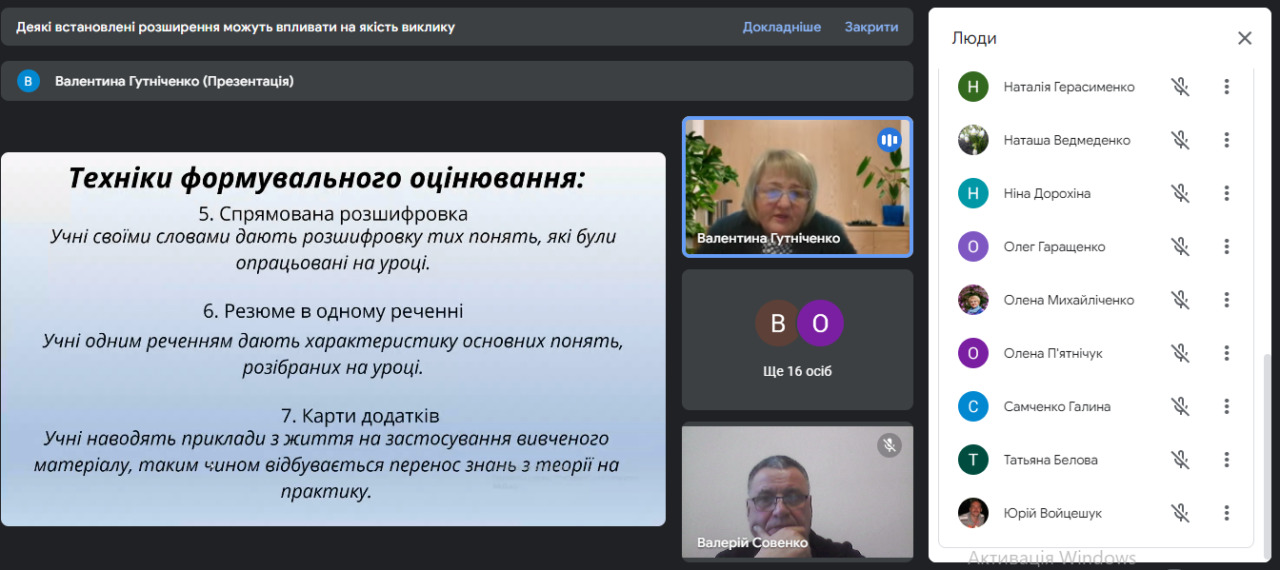This screenshot has height=570, width=1280.
Task: Mute Татьяна Белова's microphone
Action: click(1181, 460)
